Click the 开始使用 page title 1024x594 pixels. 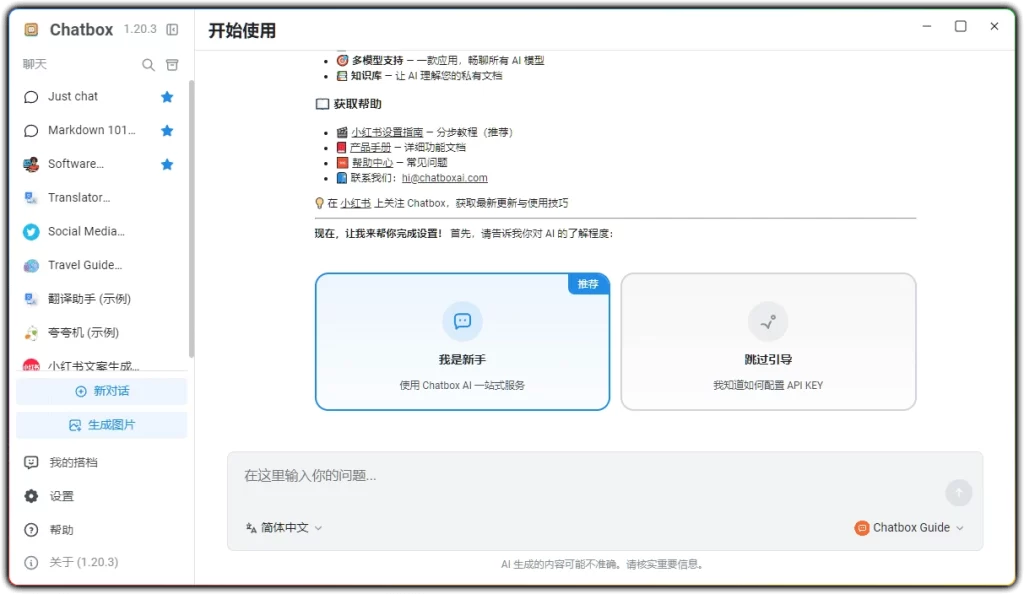pos(242,31)
